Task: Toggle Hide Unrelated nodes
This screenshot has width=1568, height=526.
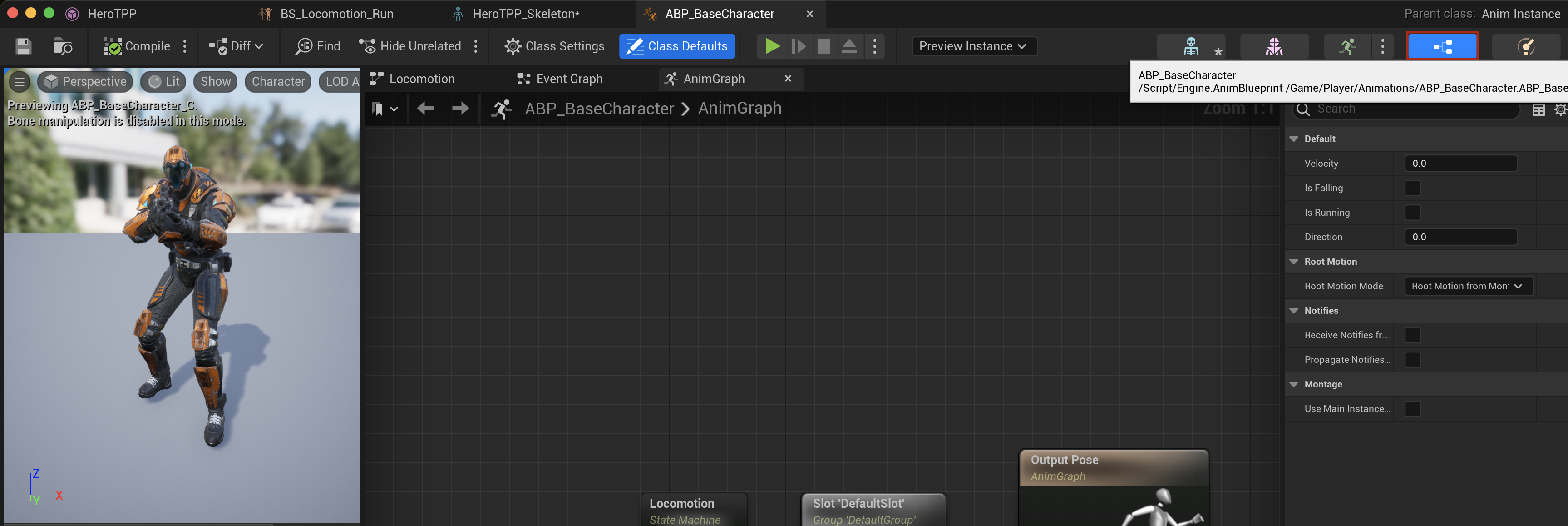Action: click(x=409, y=46)
